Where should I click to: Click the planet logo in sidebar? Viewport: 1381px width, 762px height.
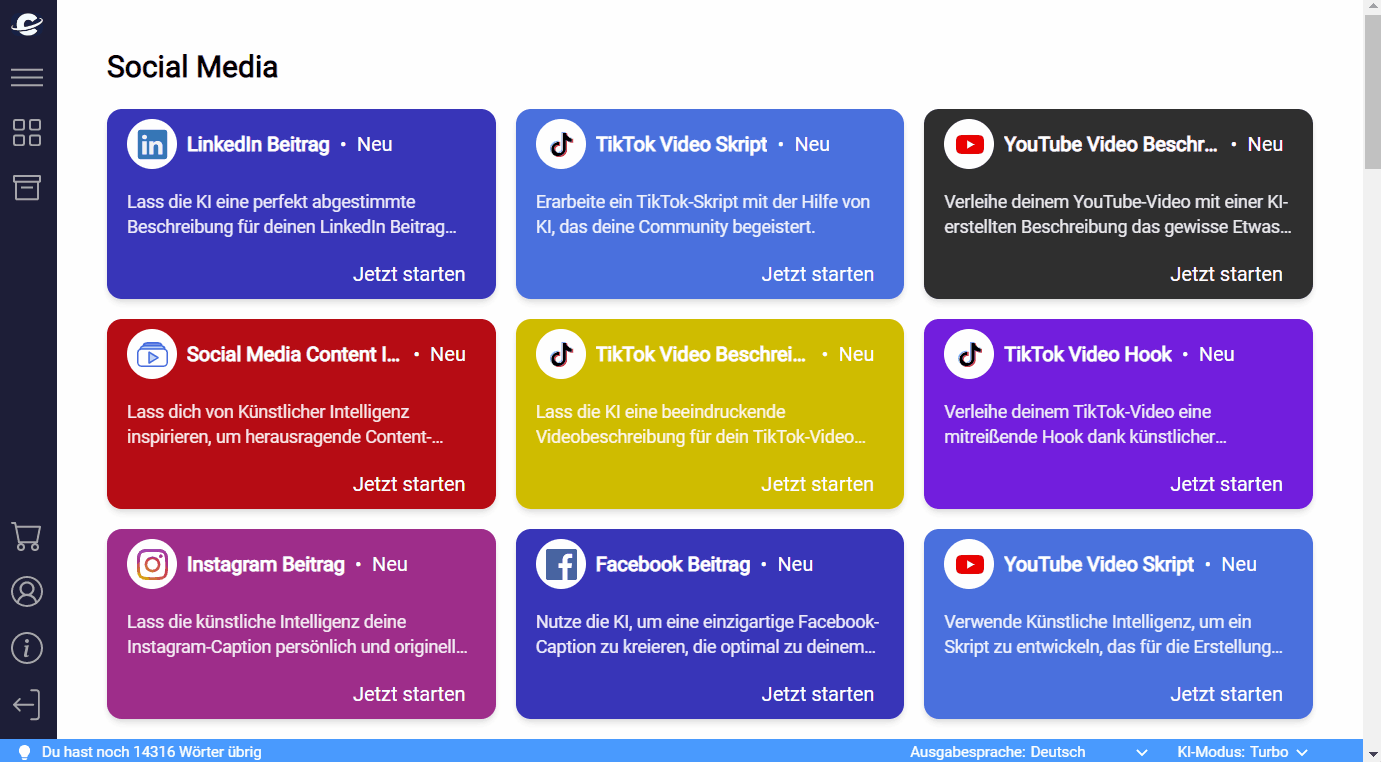click(27, 25)
